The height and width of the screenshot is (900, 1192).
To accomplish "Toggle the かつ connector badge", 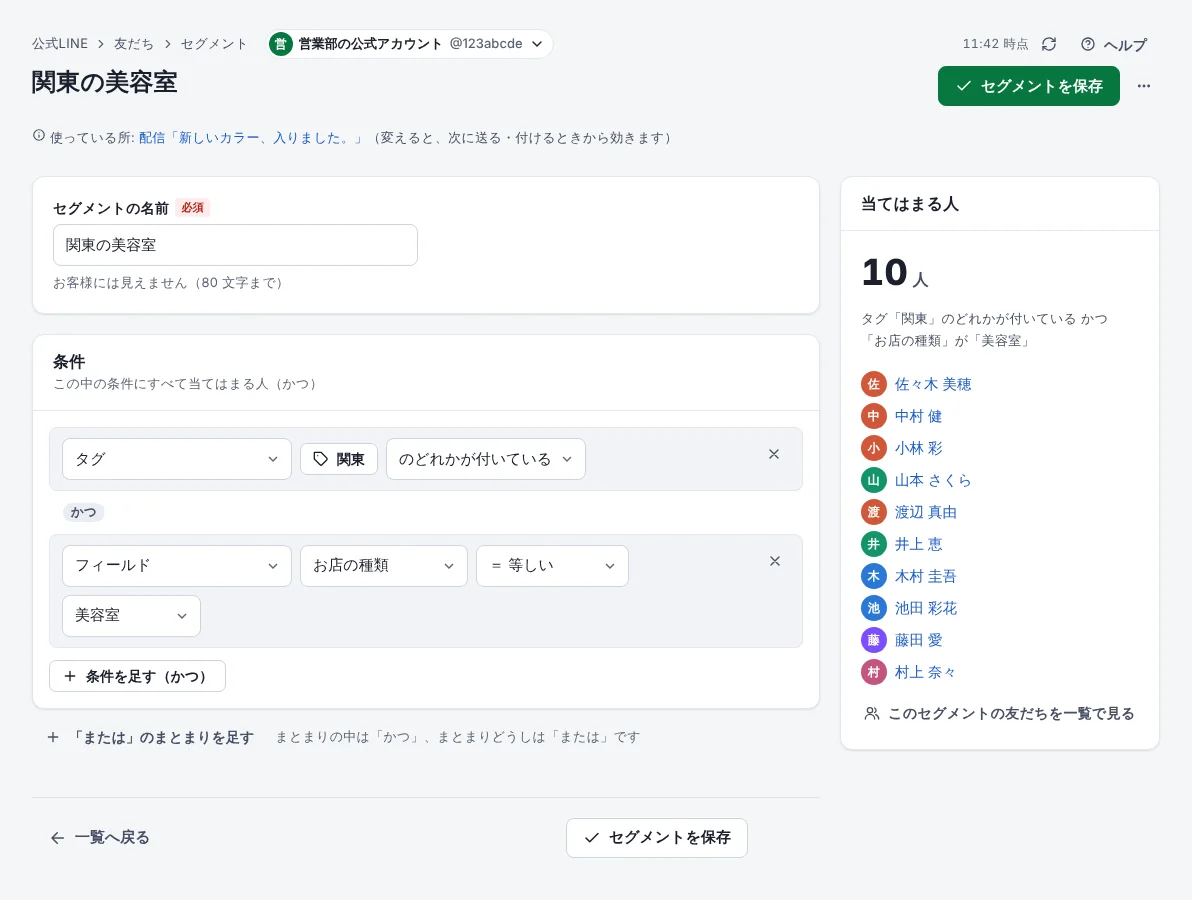I will (84, 512).
